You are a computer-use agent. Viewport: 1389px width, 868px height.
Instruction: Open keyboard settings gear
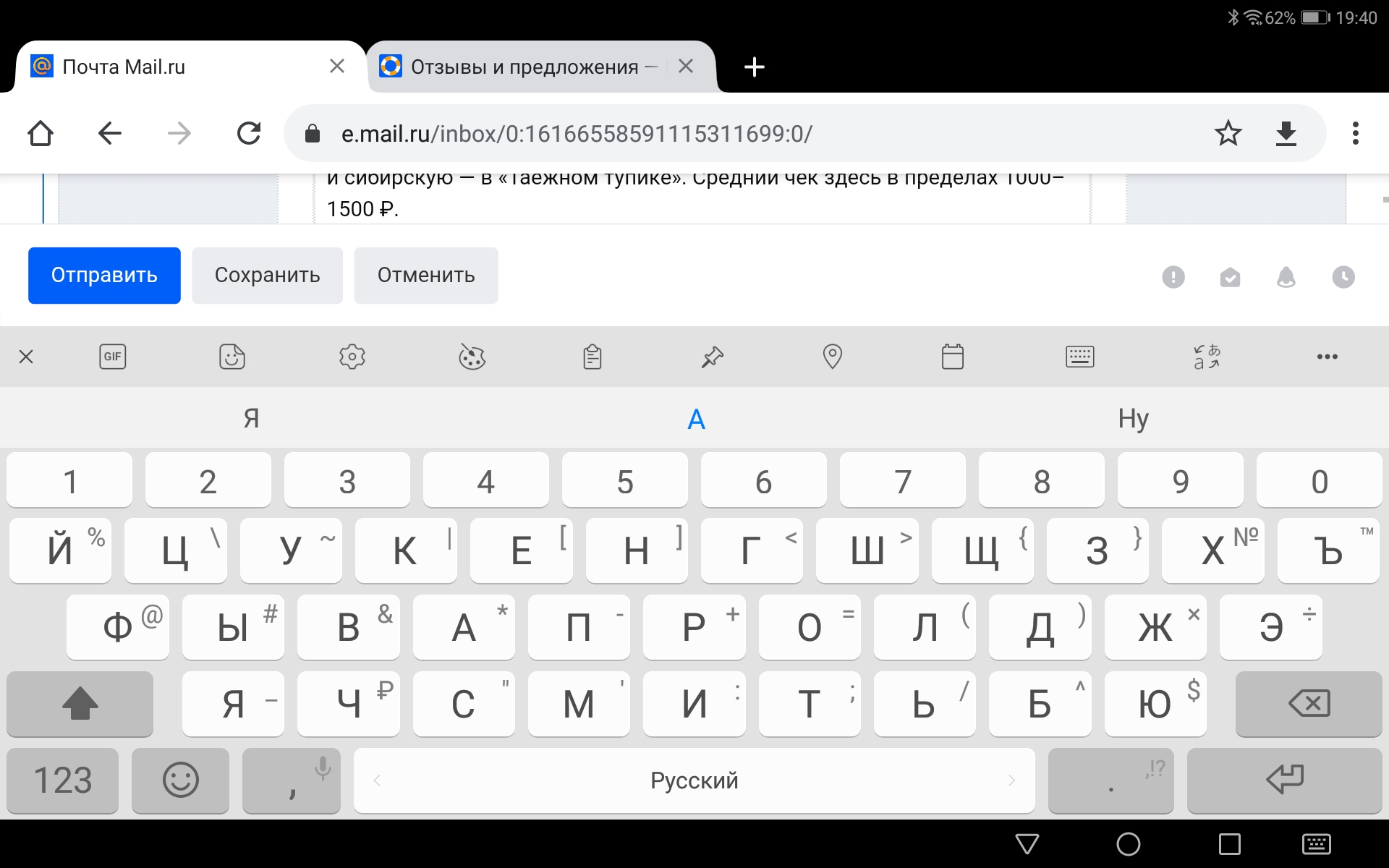coord(352,357)
